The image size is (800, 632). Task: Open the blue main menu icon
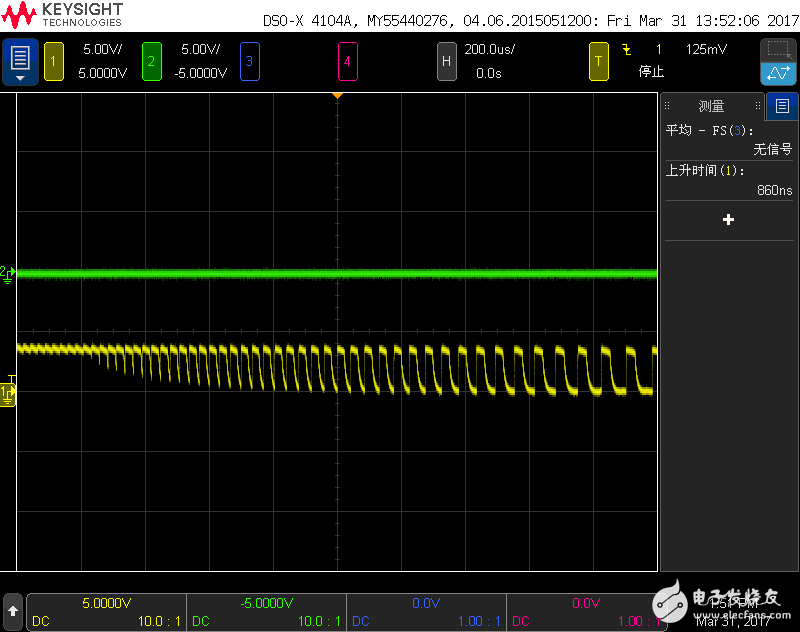[x=20, y=61]
